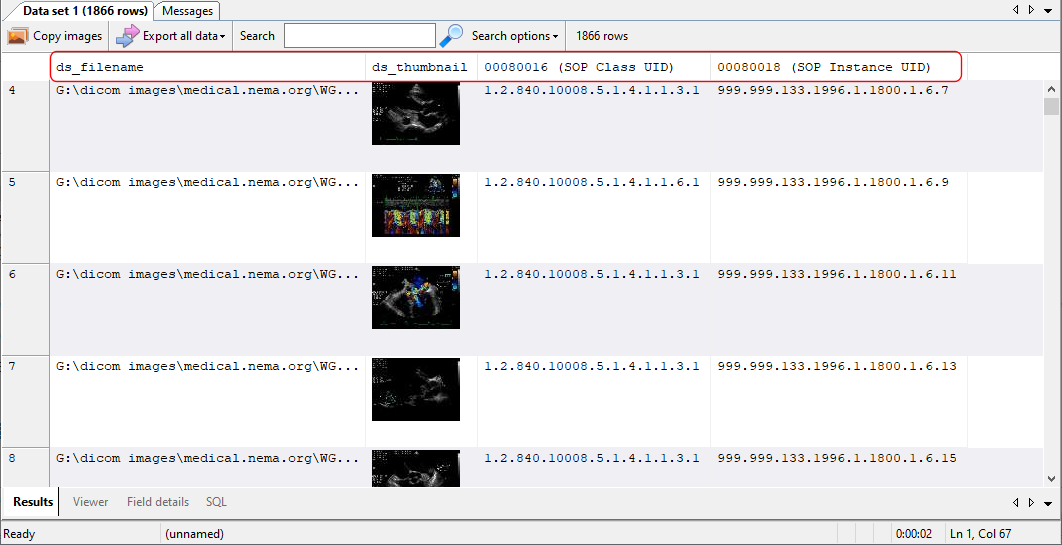The height and width of the screenshot is (545, 1062).
Task: Click the ds_filename column header
Action: pos(209,67)
